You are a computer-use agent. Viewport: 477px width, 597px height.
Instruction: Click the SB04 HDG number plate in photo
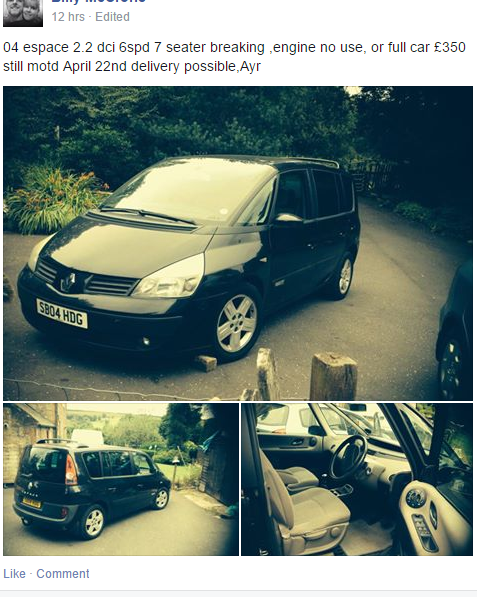pos(62,313)
